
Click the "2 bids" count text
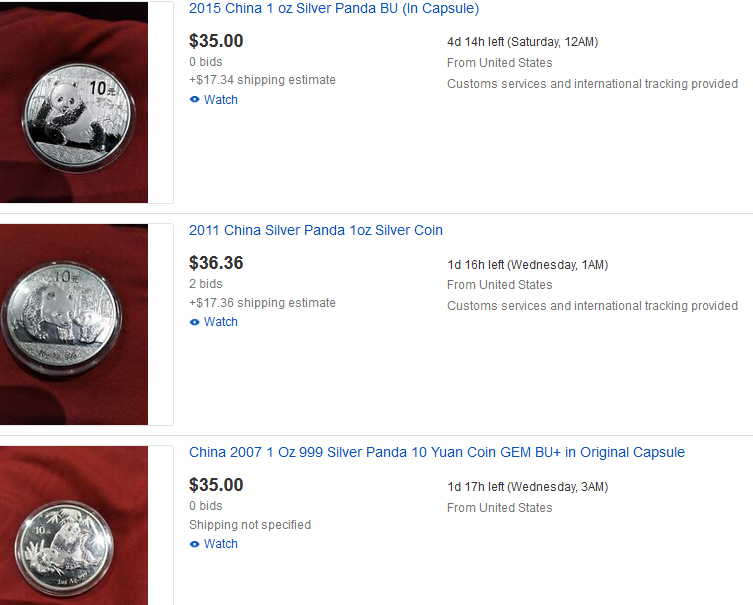coord(206,284)
